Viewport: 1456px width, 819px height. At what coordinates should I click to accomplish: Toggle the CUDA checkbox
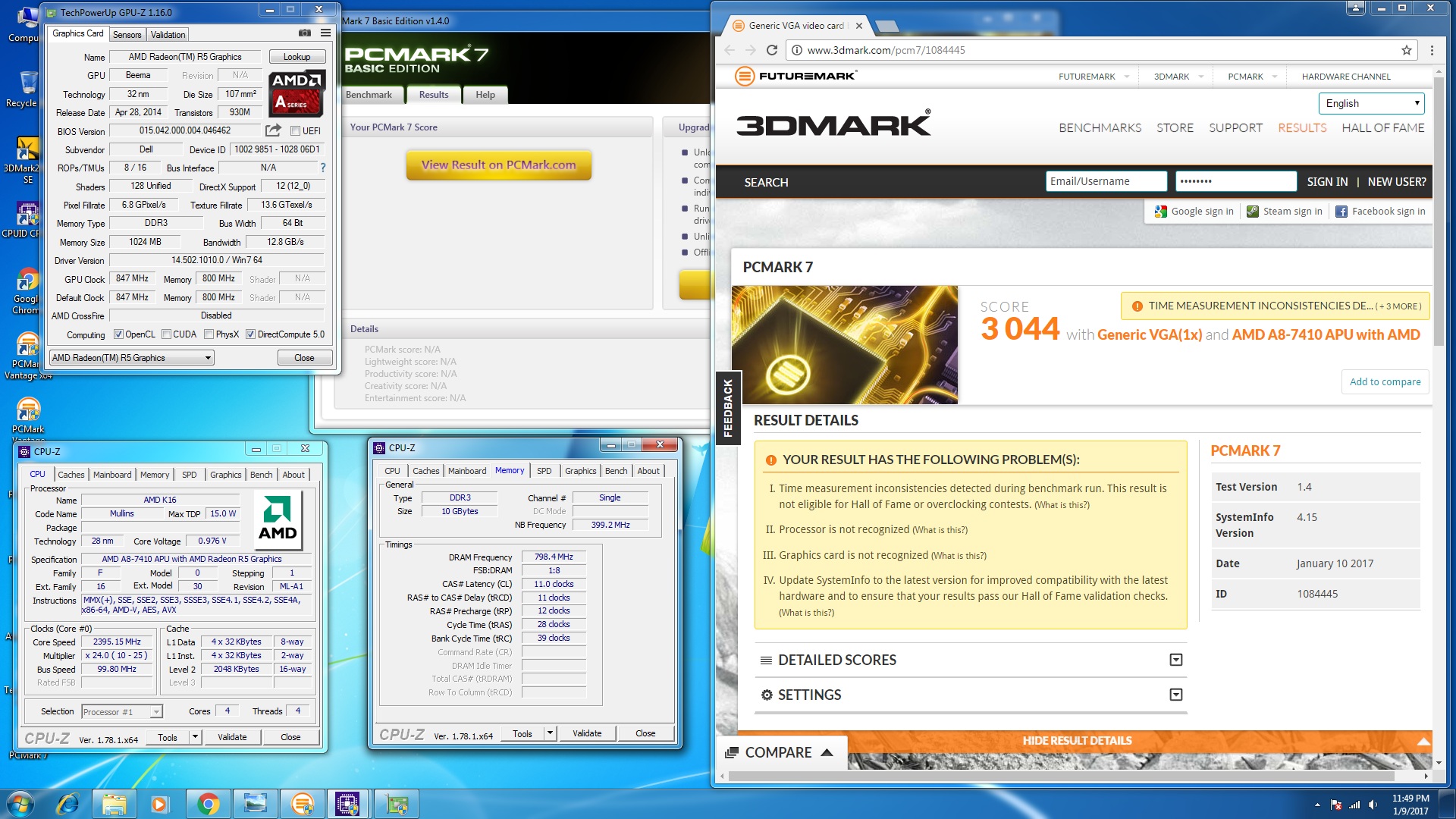pos(166,334)
